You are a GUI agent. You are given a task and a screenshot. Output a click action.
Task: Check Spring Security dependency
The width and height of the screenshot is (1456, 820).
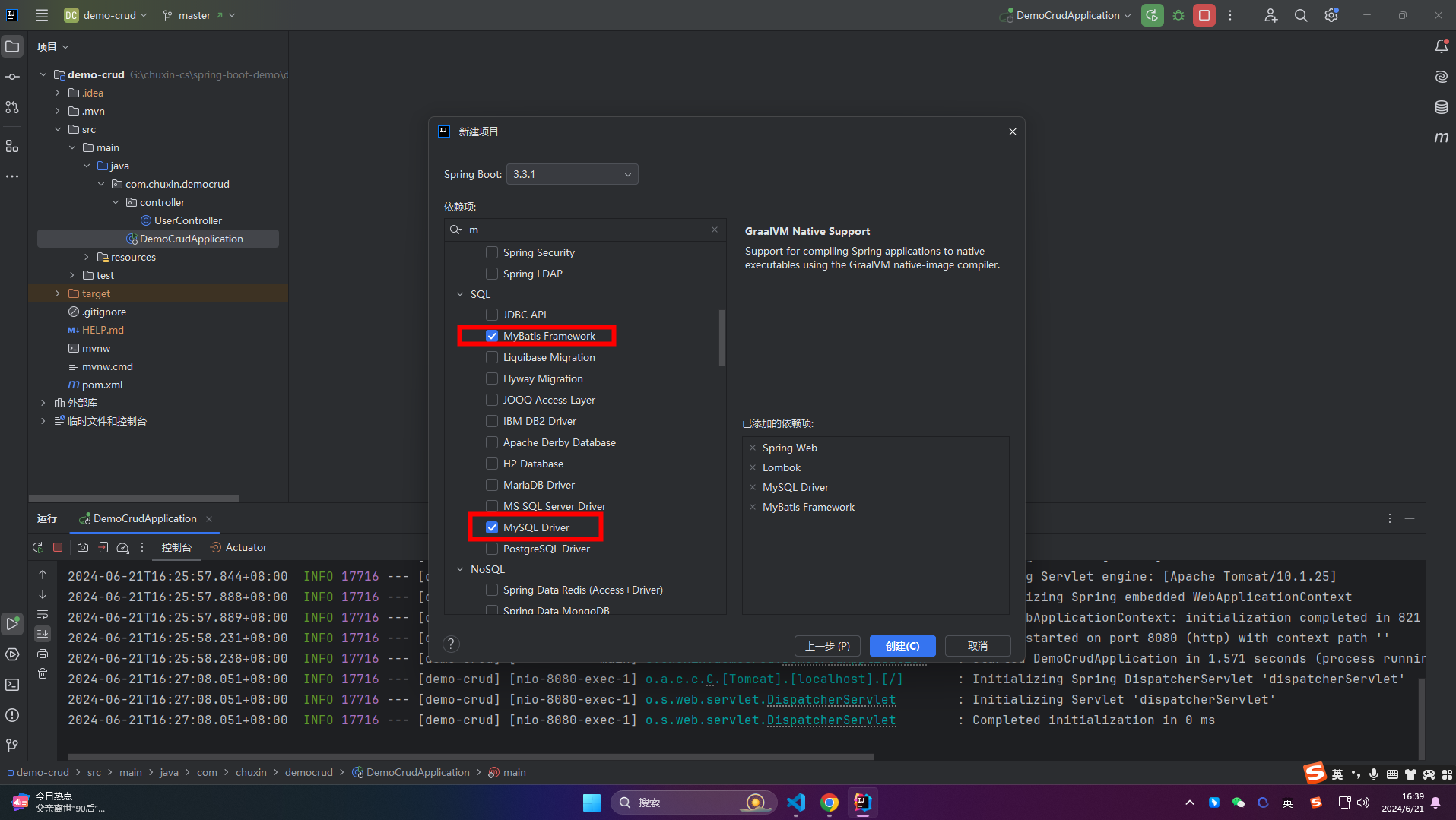492,252
